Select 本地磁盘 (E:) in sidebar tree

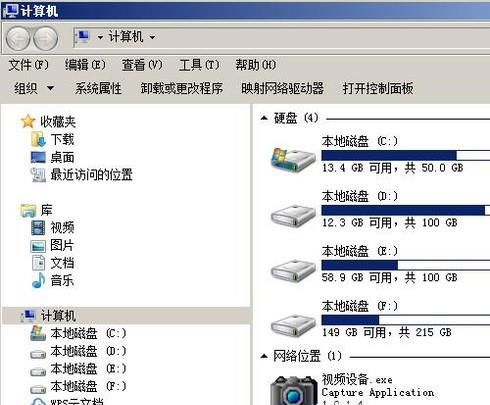click(x=88, y=369)
